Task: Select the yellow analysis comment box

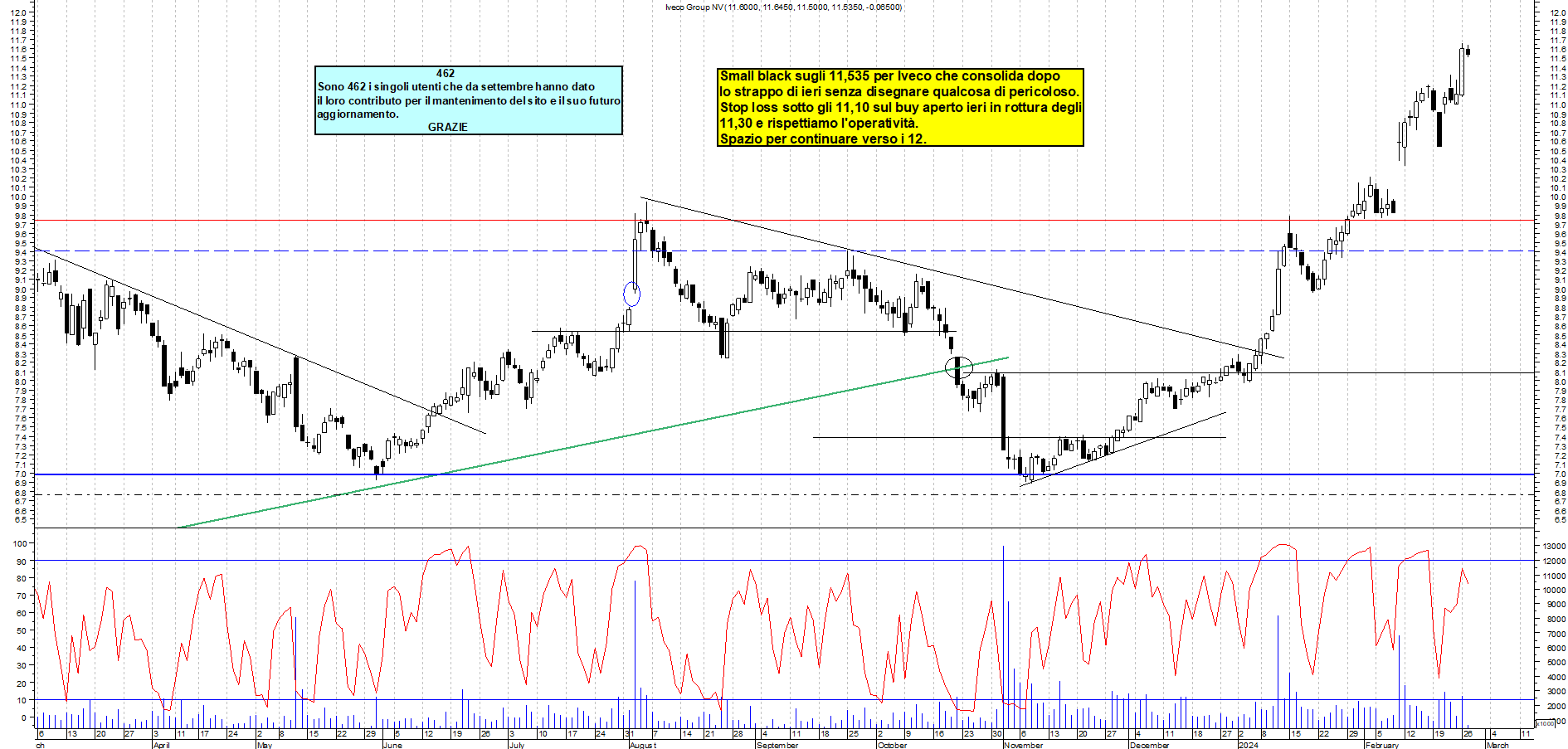Action: pyautogui.click(x=900, y=107)
